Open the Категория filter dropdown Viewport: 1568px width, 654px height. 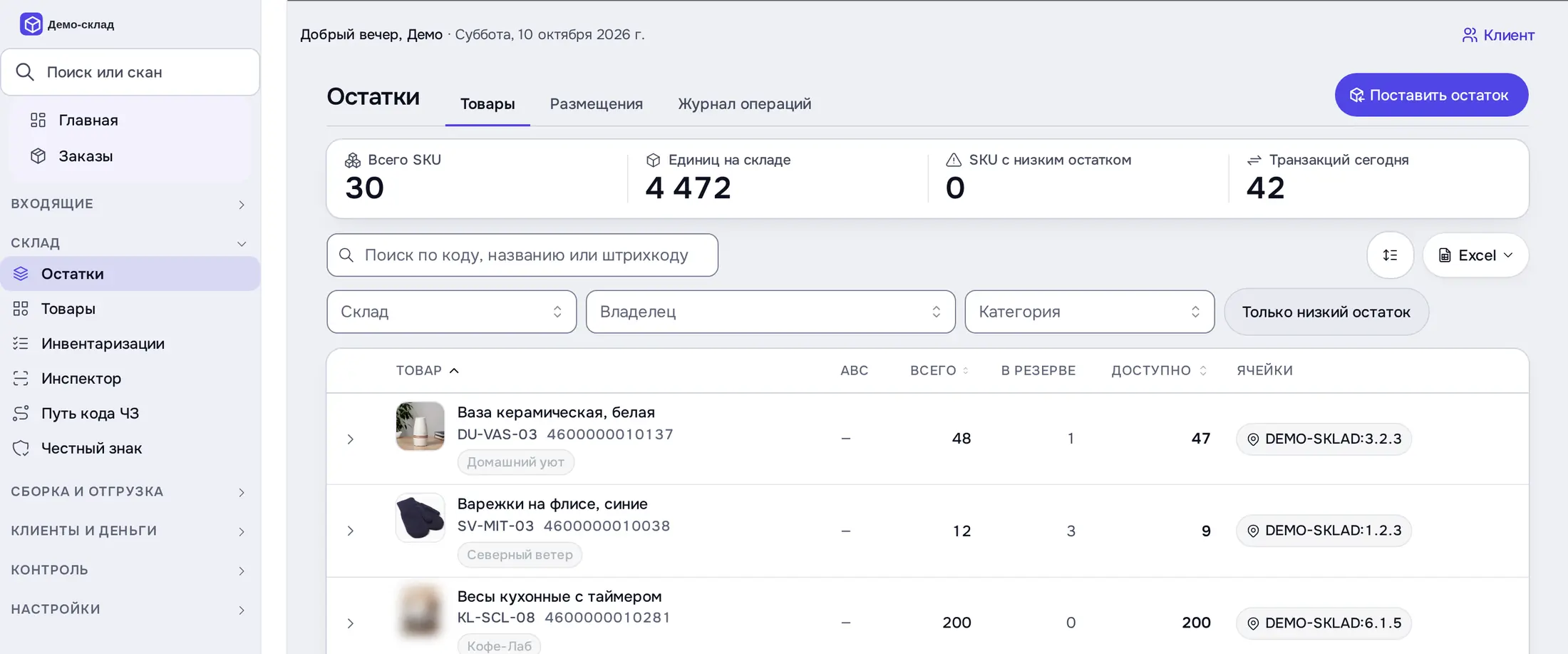pyautogui.click(x=1089, y=312)
